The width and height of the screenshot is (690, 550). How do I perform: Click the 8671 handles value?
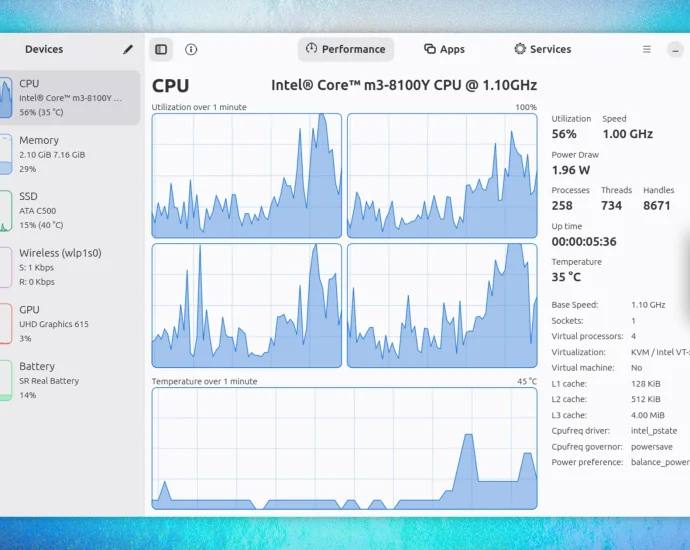pyautogui.click(x=657, y=205)
